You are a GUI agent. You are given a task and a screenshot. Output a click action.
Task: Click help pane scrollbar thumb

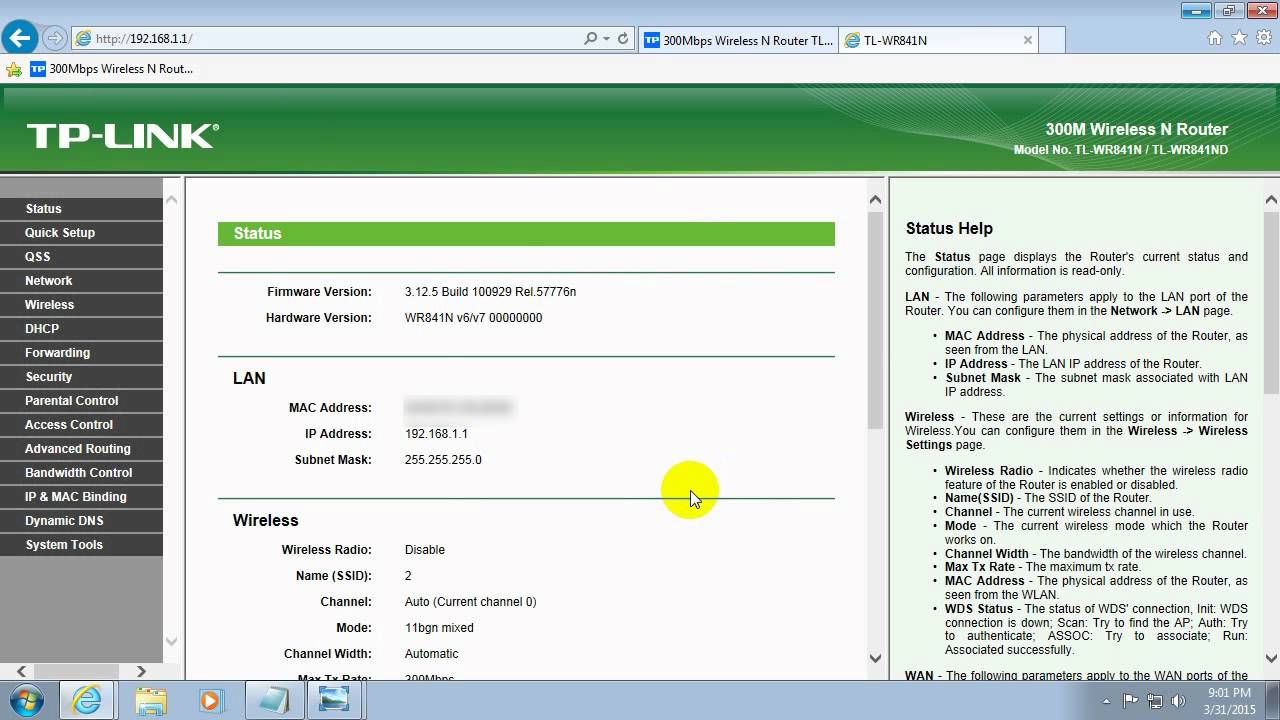click(x=1272, y=303)
